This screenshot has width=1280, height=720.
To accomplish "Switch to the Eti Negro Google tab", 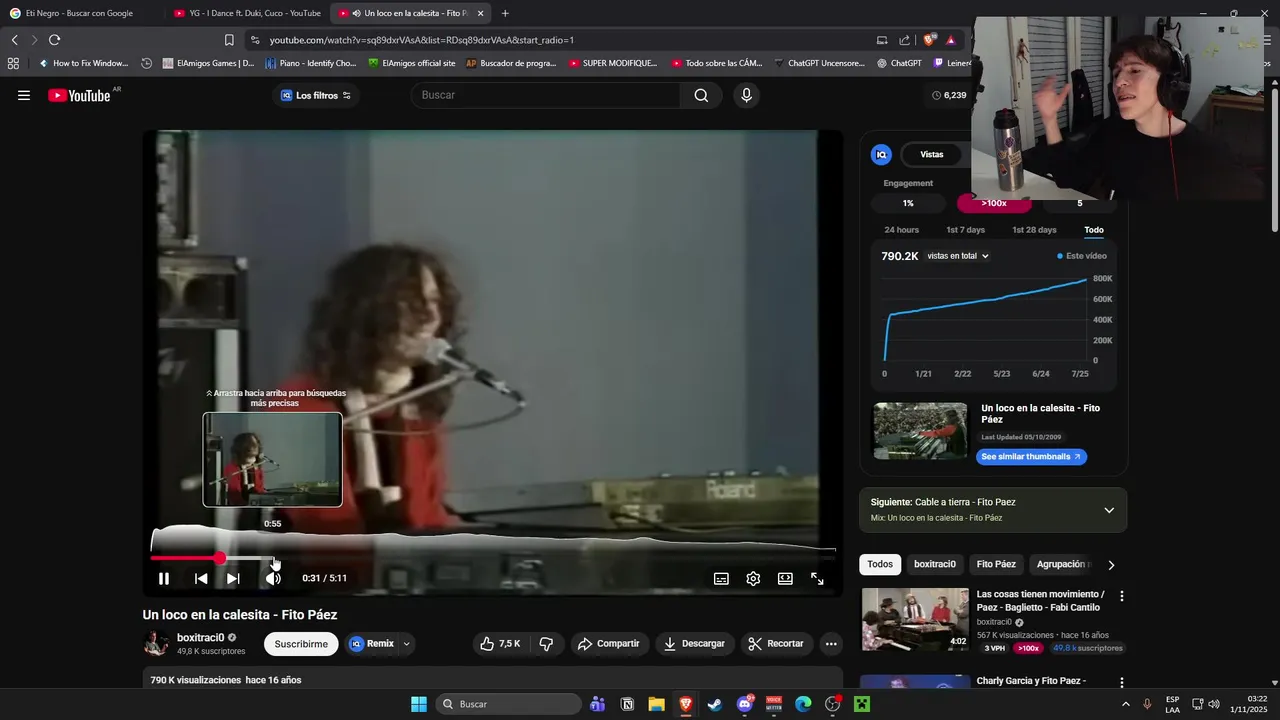I will coord(79,13).
